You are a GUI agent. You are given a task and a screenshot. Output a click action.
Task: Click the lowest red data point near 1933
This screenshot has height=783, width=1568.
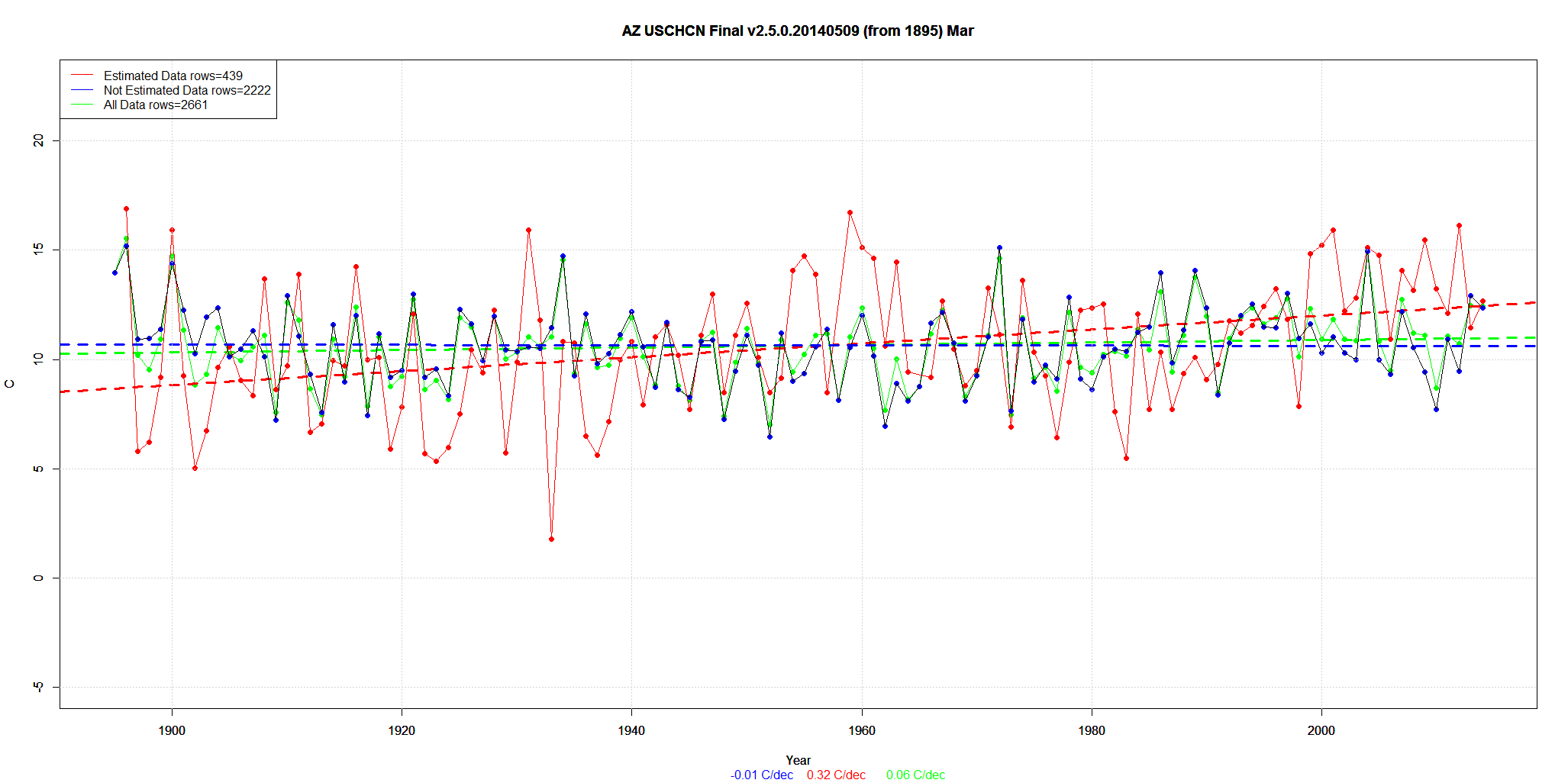[551, 539]
